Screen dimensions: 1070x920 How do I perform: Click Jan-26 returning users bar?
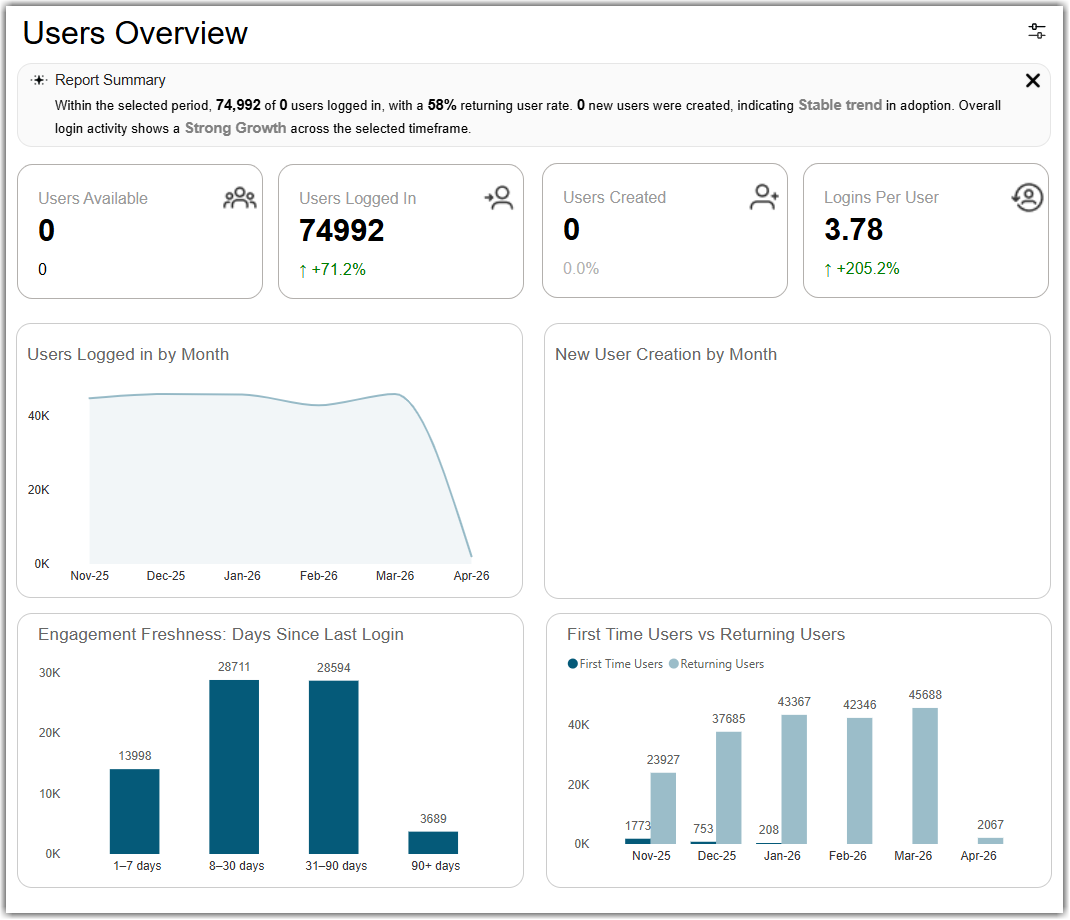pos(794,779)
